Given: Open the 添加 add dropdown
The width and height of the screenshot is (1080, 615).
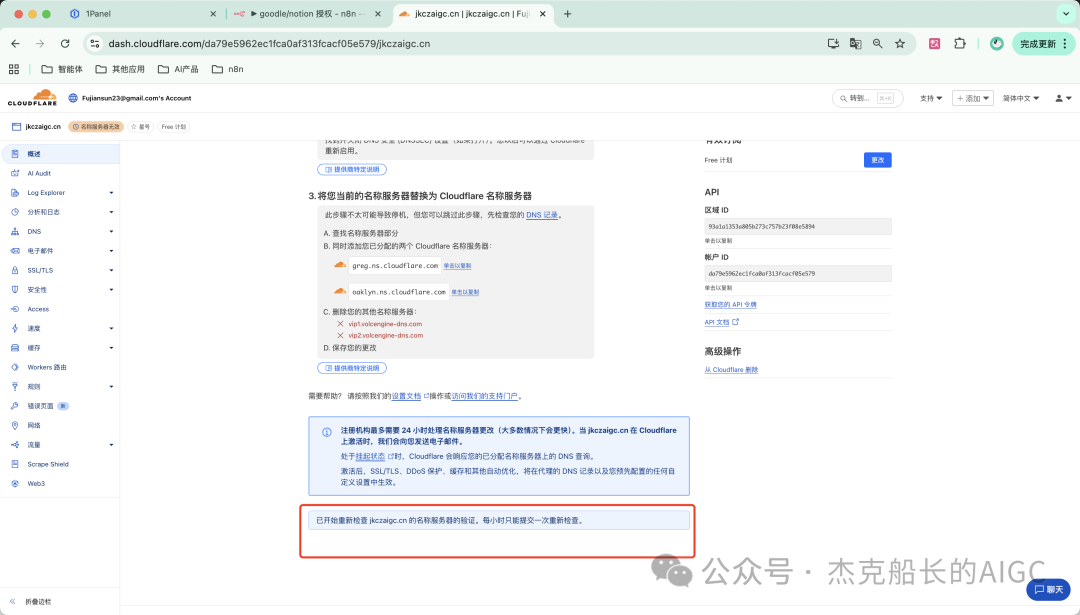Looking at the screenshot, I should 973,98.
